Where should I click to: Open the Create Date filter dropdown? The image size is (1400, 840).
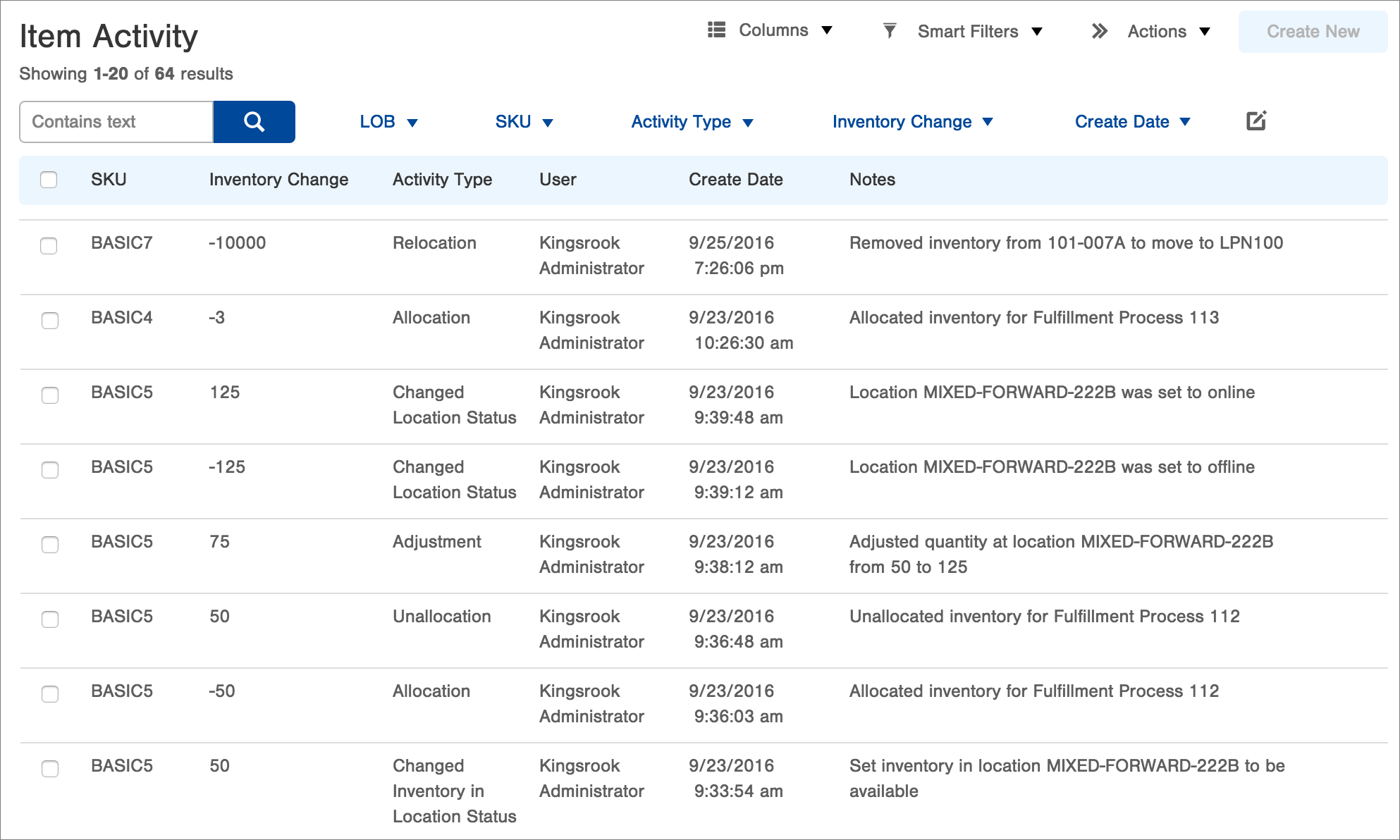pyautogui.click(x=1132, y=122)
